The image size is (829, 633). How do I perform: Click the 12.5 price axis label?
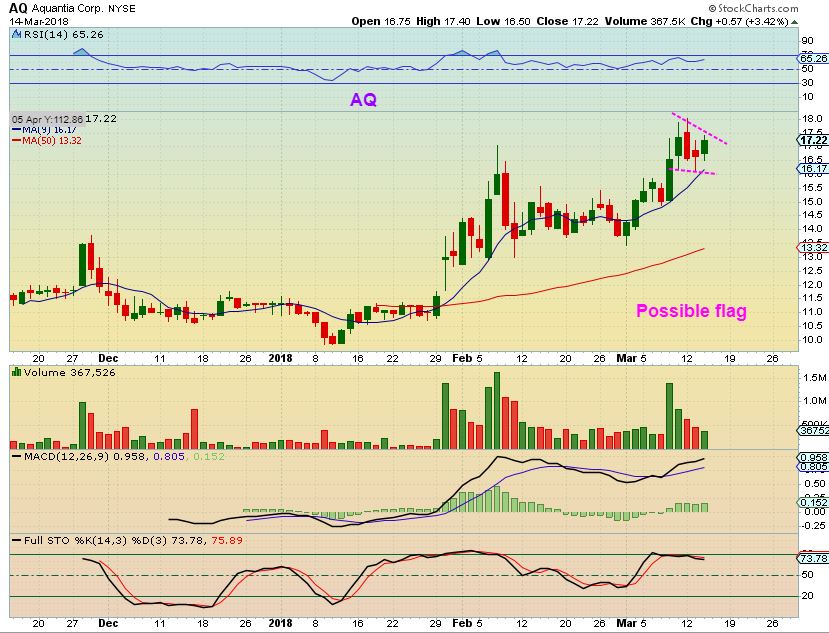tap(812, 270)
